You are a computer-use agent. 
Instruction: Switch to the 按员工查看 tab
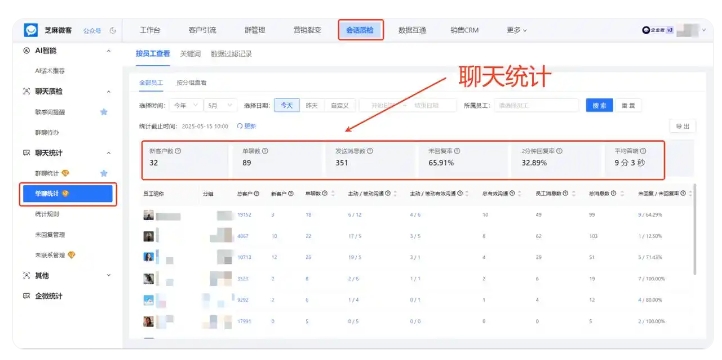click(153, 54)
